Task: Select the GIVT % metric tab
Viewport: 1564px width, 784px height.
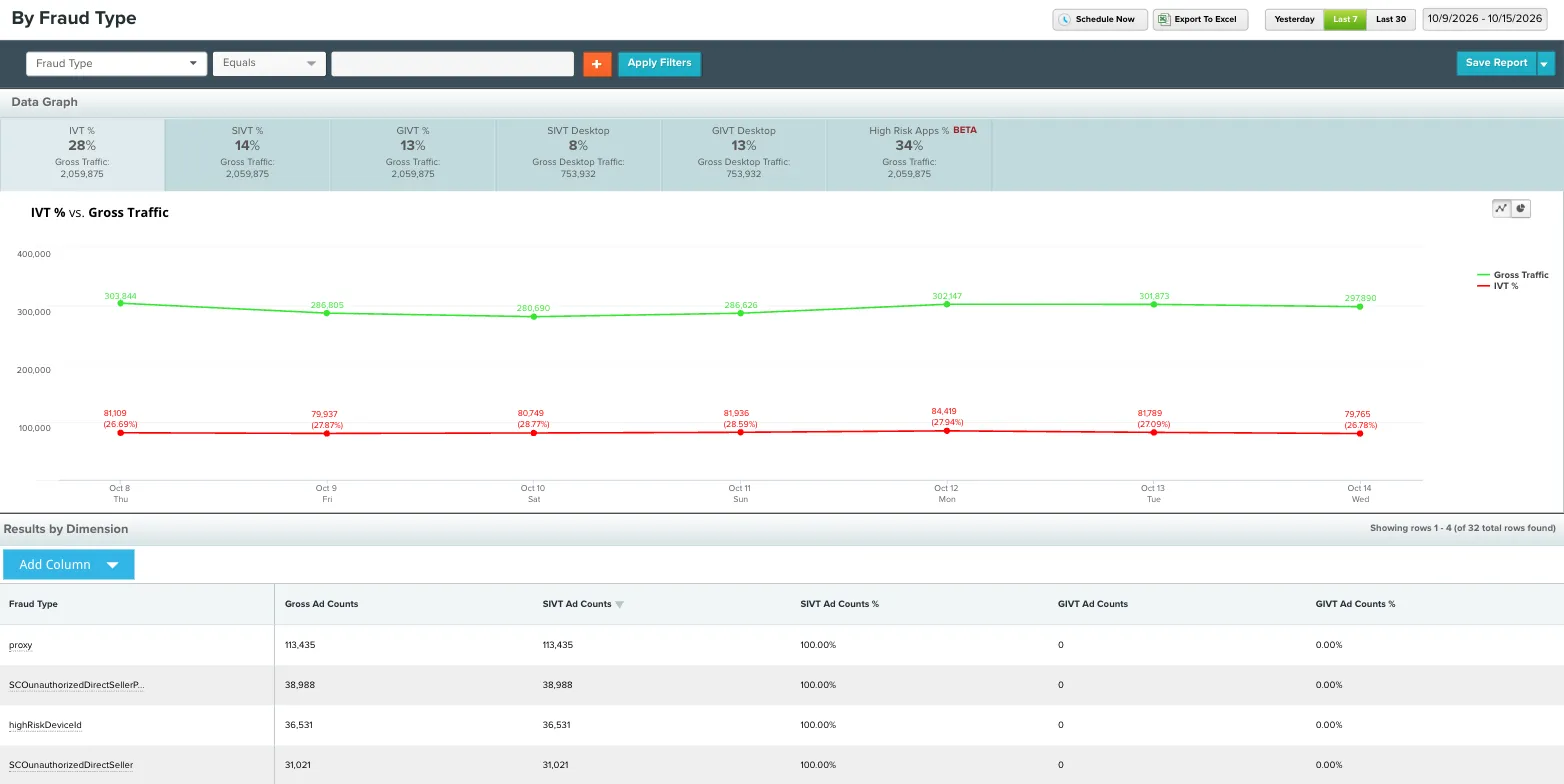Action: 413,154
